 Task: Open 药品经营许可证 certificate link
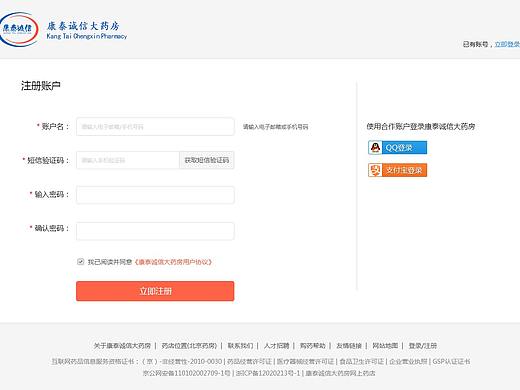(x=249, y=361)
